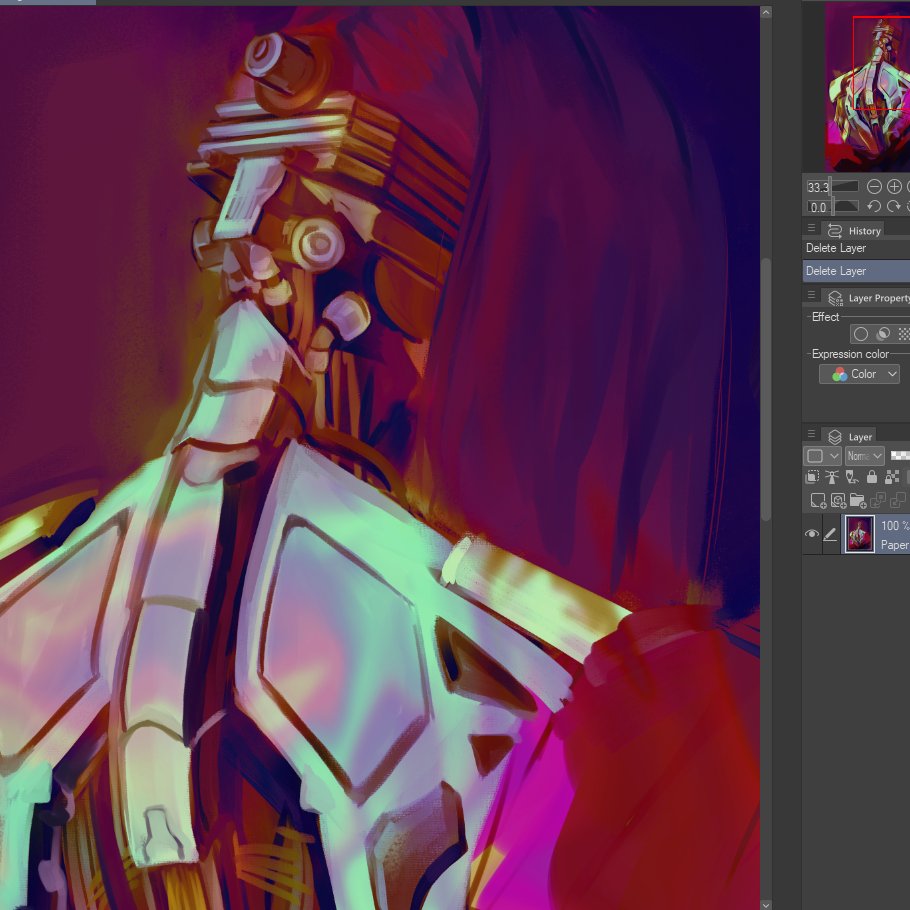Zoom in using the Navigator plus icon
The height and width of the screenshot is (910, 910).
[894, 186]
